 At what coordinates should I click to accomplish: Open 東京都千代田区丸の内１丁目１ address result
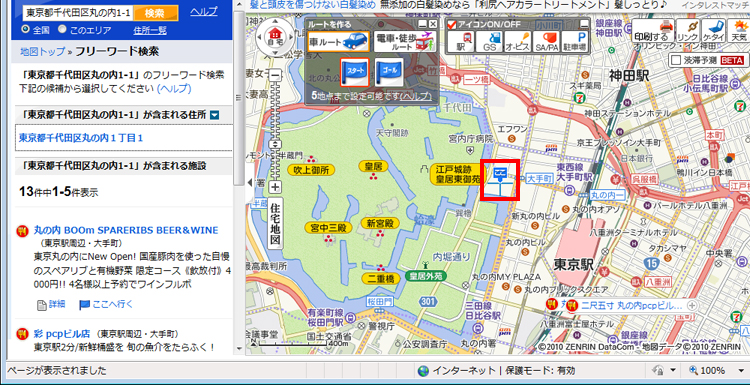coord(81,138)
